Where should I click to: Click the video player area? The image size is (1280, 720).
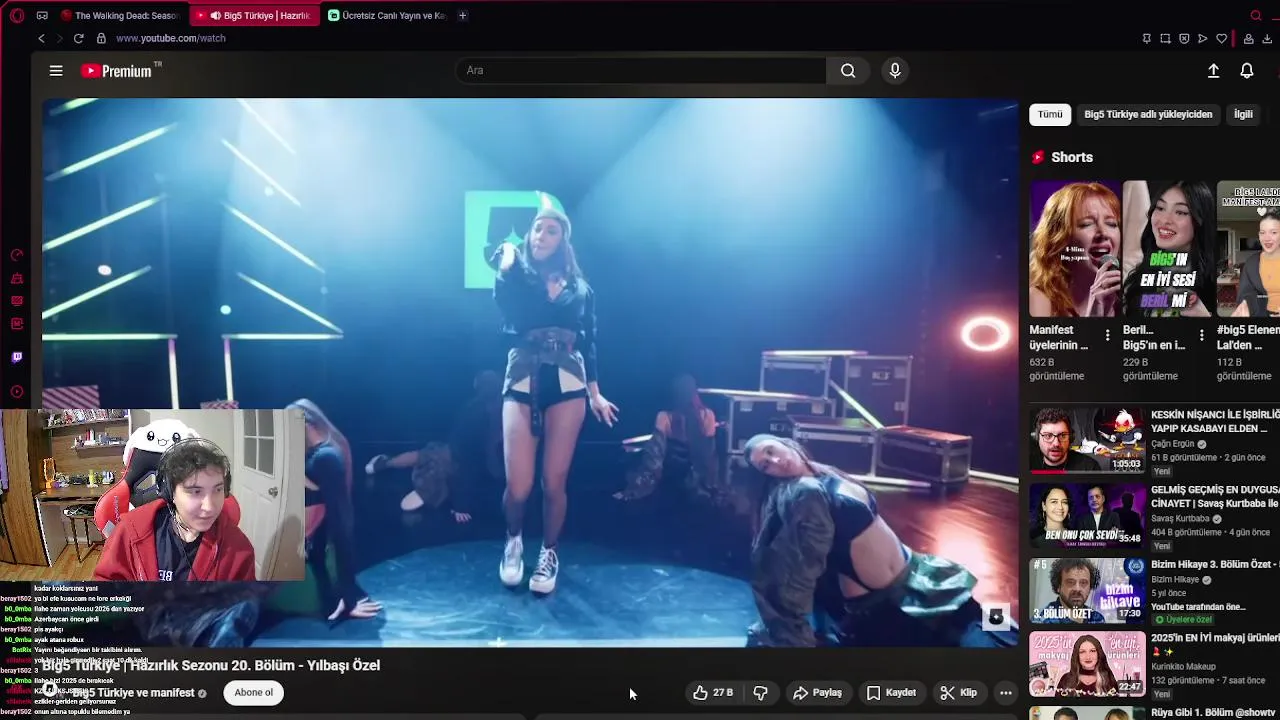pos(530,372)
